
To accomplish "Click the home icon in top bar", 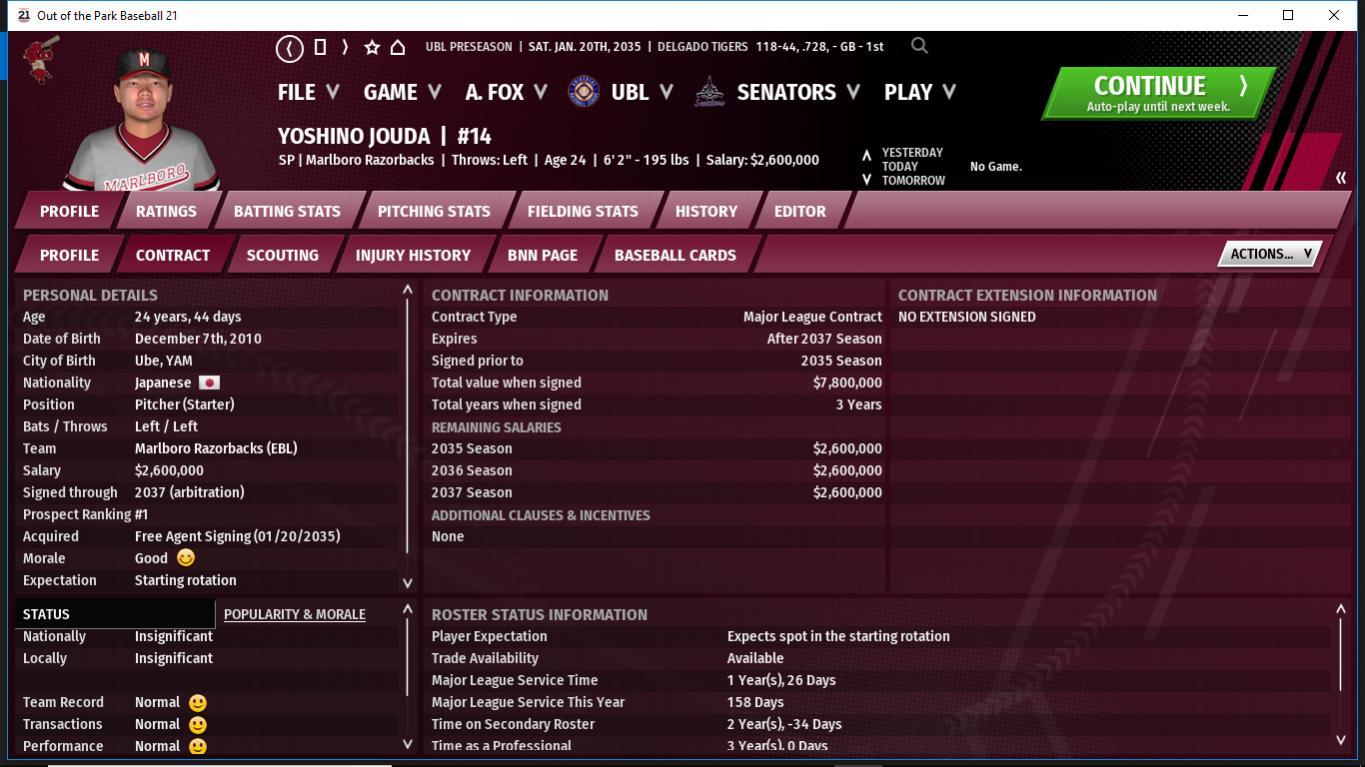I will coord(397,47).
